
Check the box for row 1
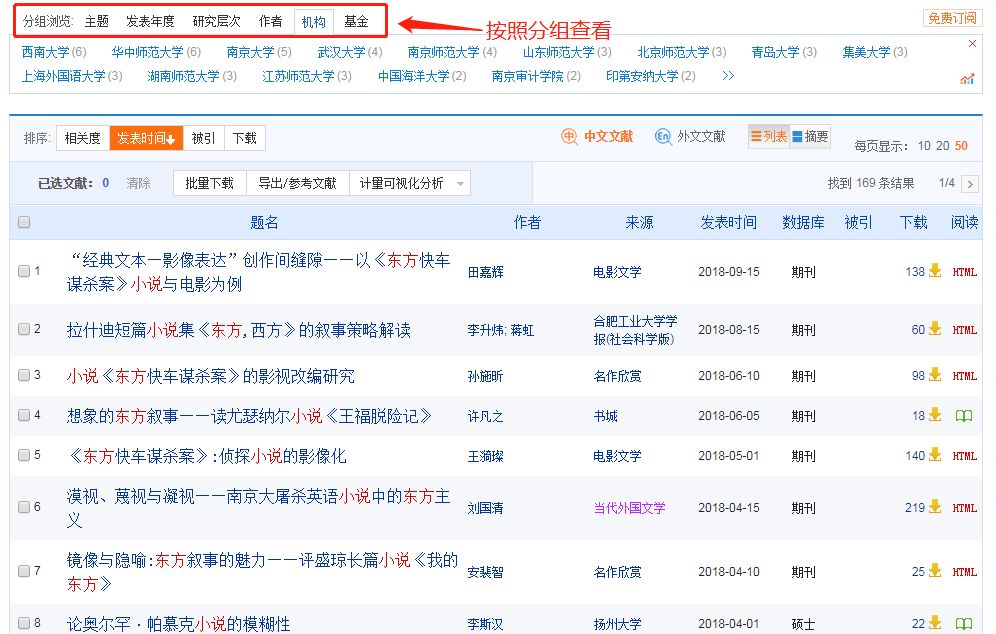point(24,271)
